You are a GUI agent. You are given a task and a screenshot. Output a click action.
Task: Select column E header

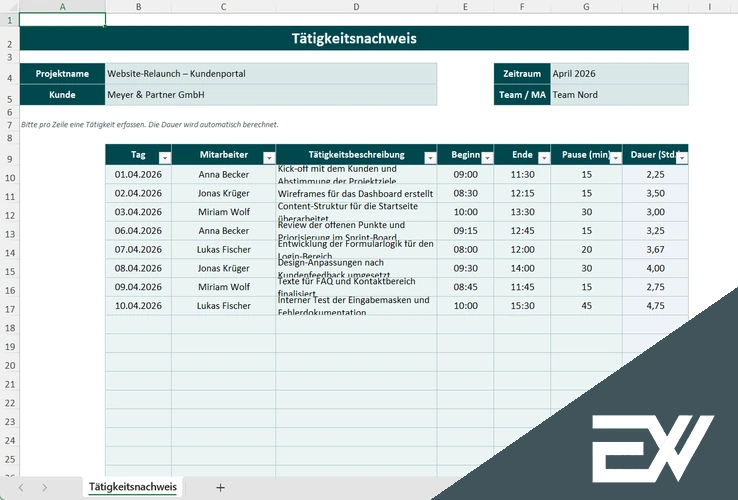click(465, 7)
